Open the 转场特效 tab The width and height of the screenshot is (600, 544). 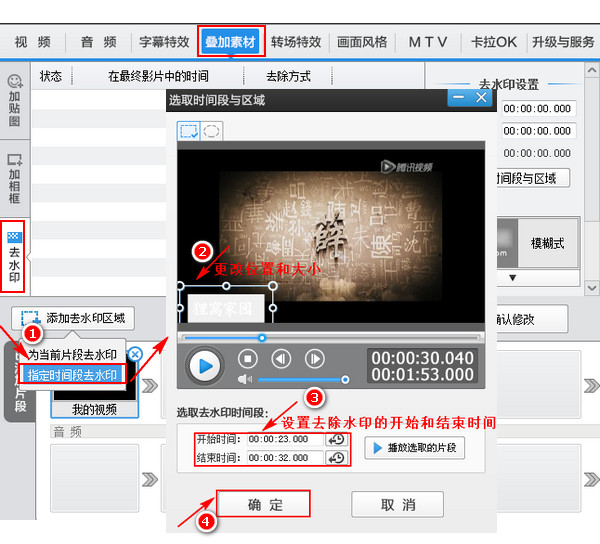296,42
